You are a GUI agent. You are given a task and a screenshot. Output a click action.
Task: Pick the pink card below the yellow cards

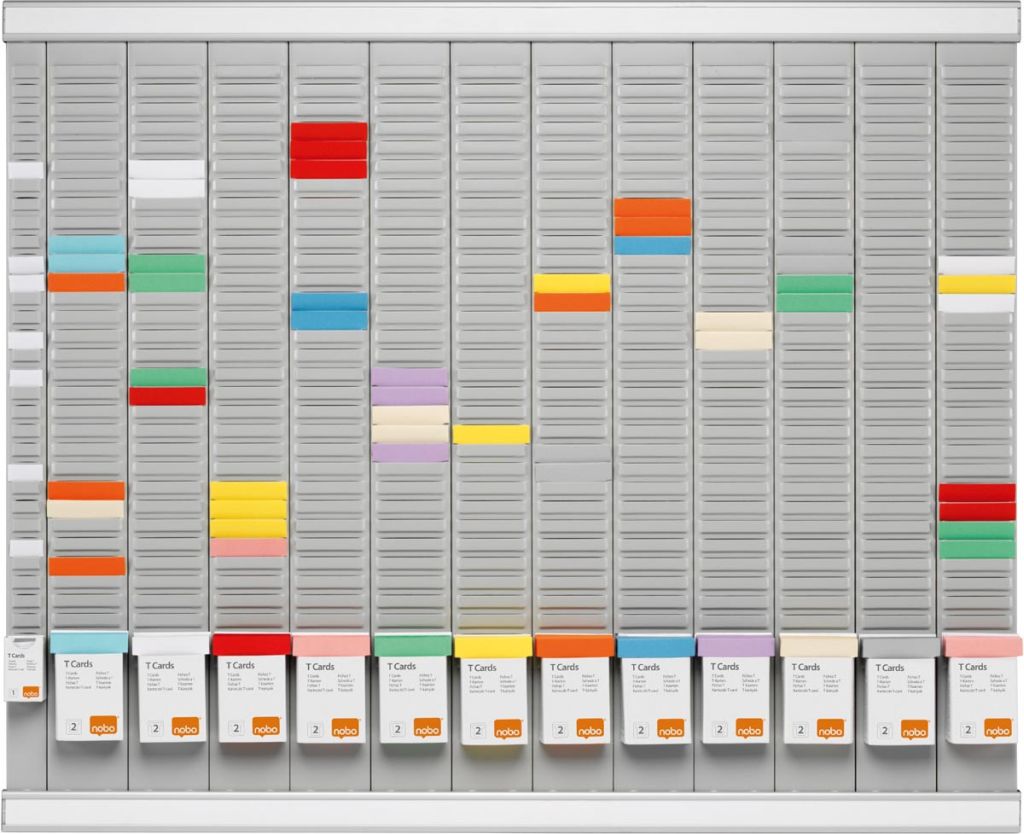[248, 547]
